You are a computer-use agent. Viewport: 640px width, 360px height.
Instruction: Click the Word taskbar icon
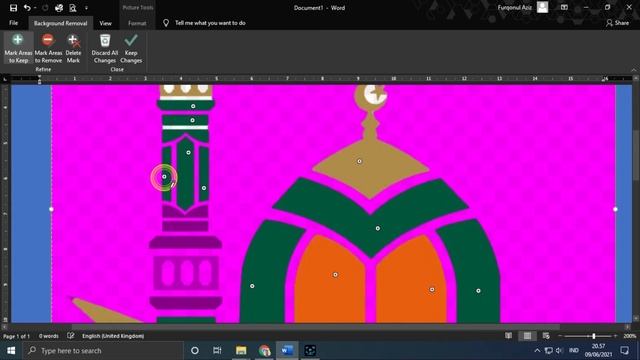(287, 351)
